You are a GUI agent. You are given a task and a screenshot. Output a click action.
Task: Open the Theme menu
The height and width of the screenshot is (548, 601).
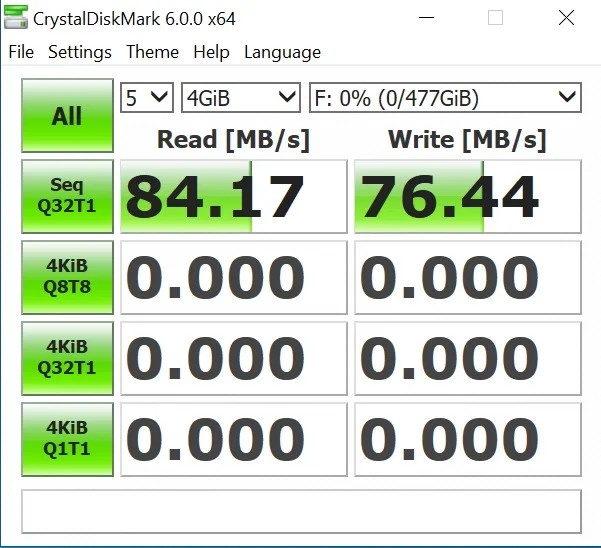(x=153, y=52)
